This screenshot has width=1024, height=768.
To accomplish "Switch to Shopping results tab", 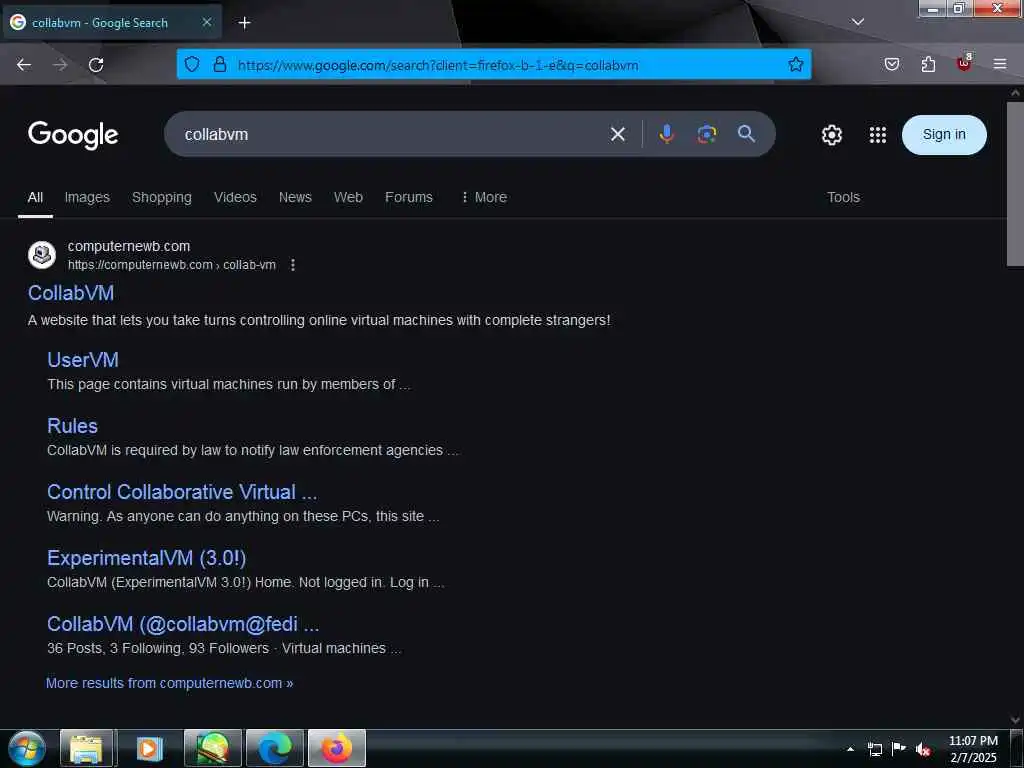I will click(x=161, y=197).
